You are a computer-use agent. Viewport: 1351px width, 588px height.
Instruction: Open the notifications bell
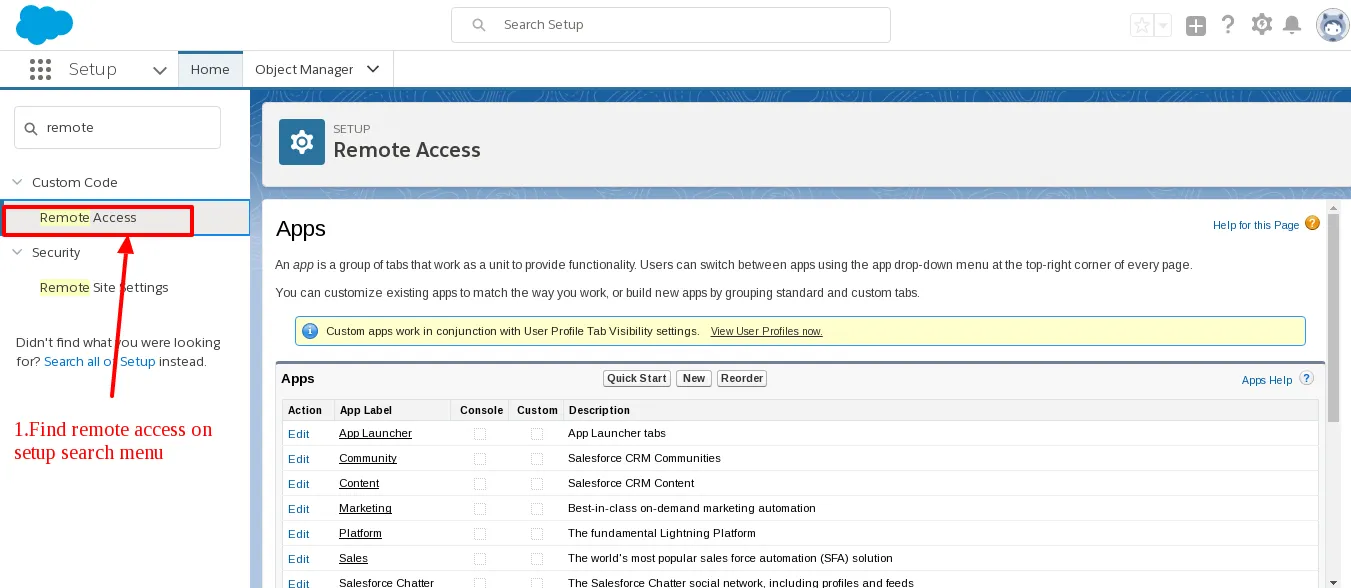[x=1292, y=25]
